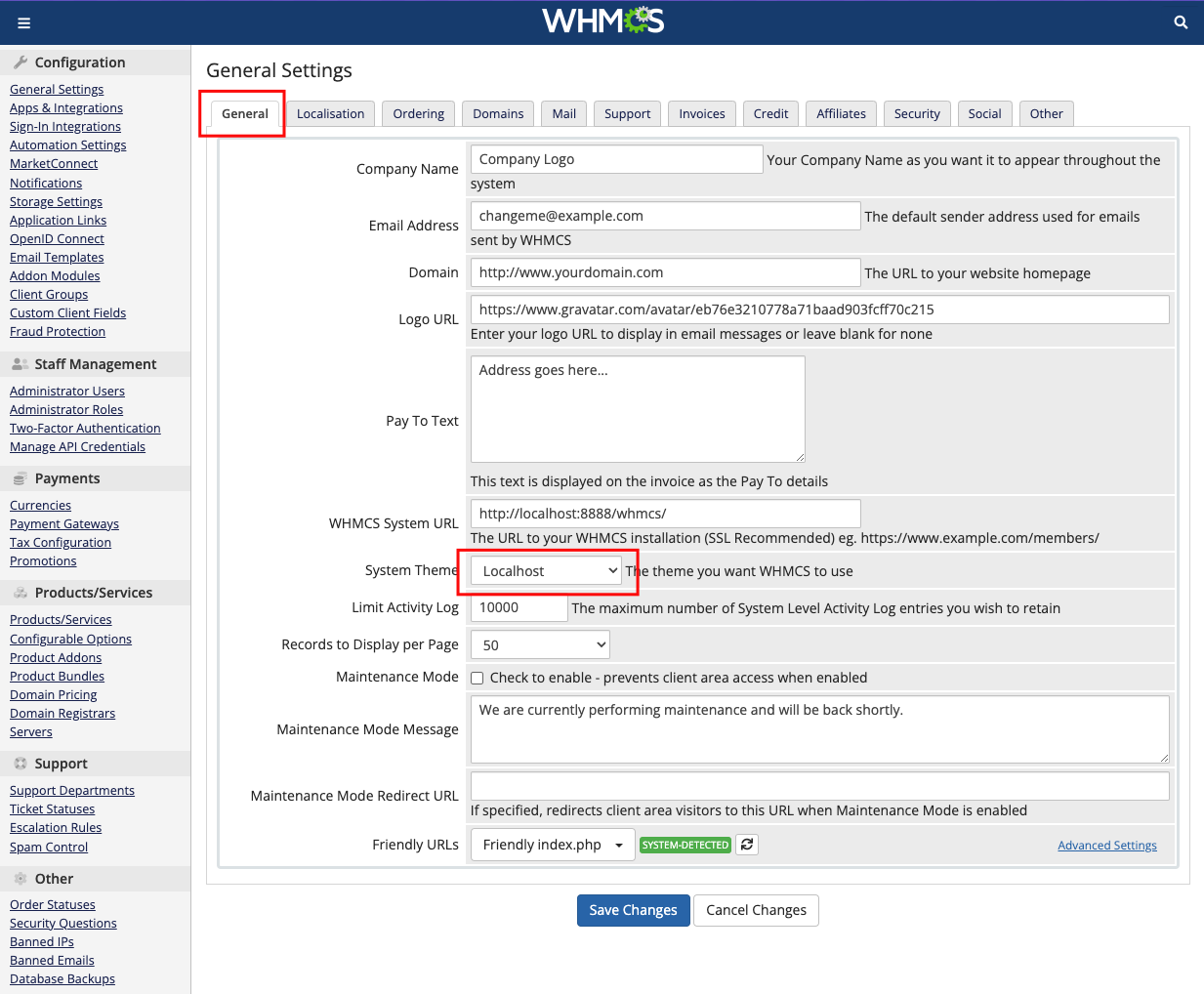The image size is (1204, 994).
Task: Enable the Maintenance Mode checkbox
Action: click(477, 678)
